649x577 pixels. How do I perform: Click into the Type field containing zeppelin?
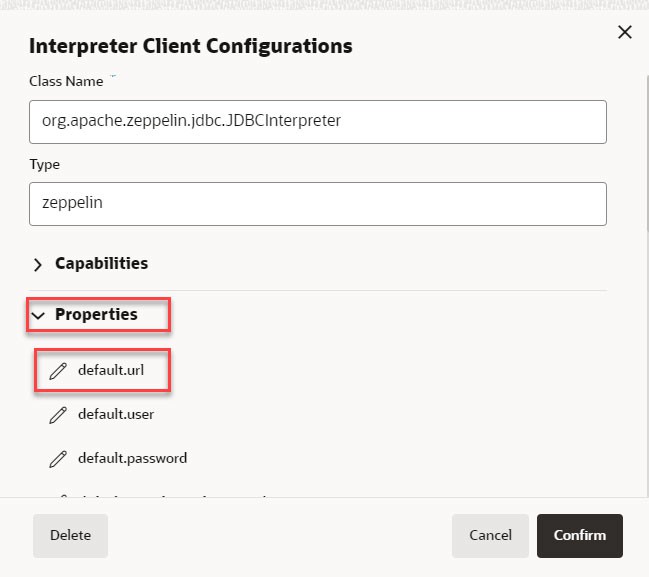318,203
